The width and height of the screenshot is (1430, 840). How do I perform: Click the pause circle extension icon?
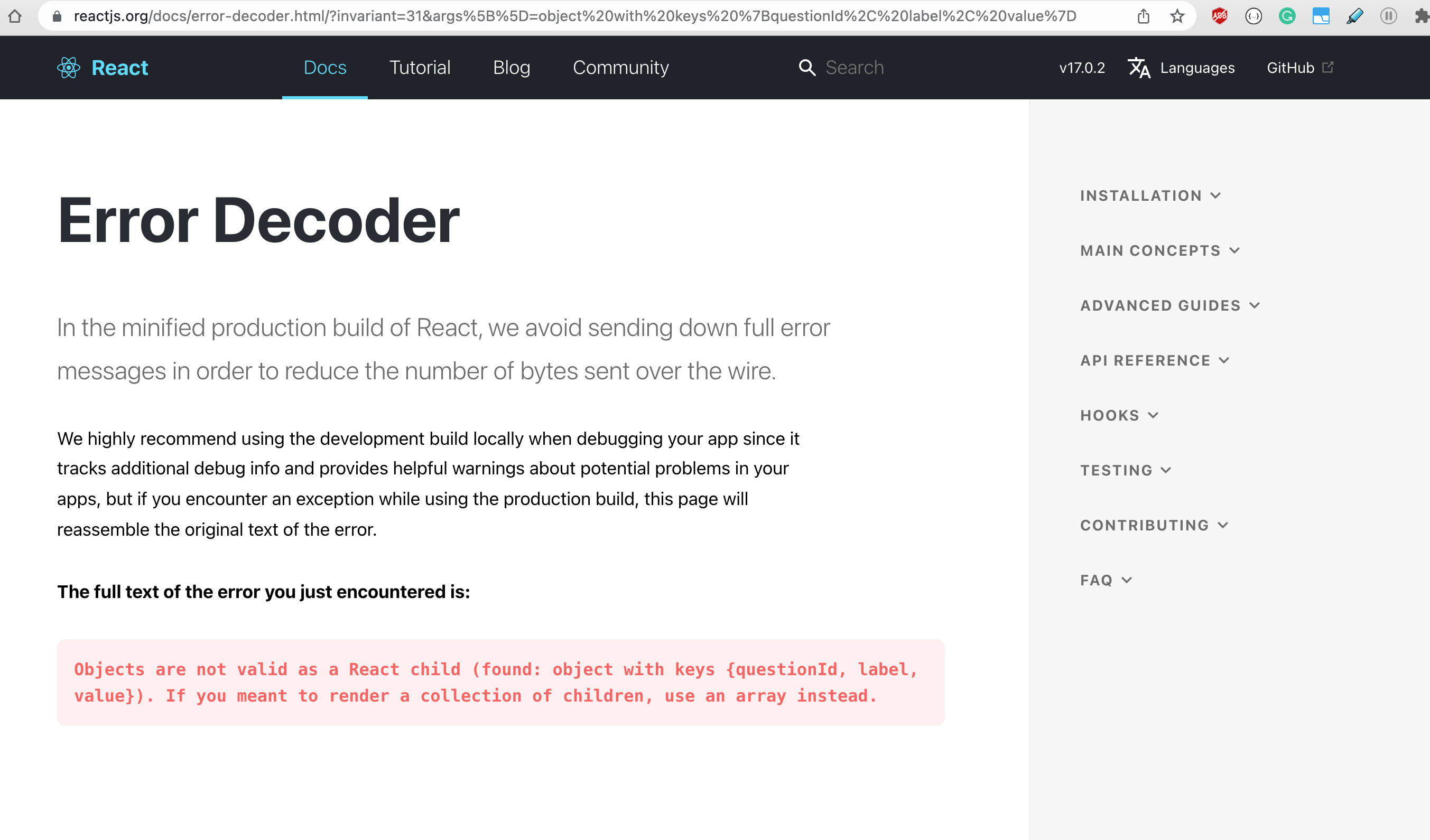pos(1388,16)
